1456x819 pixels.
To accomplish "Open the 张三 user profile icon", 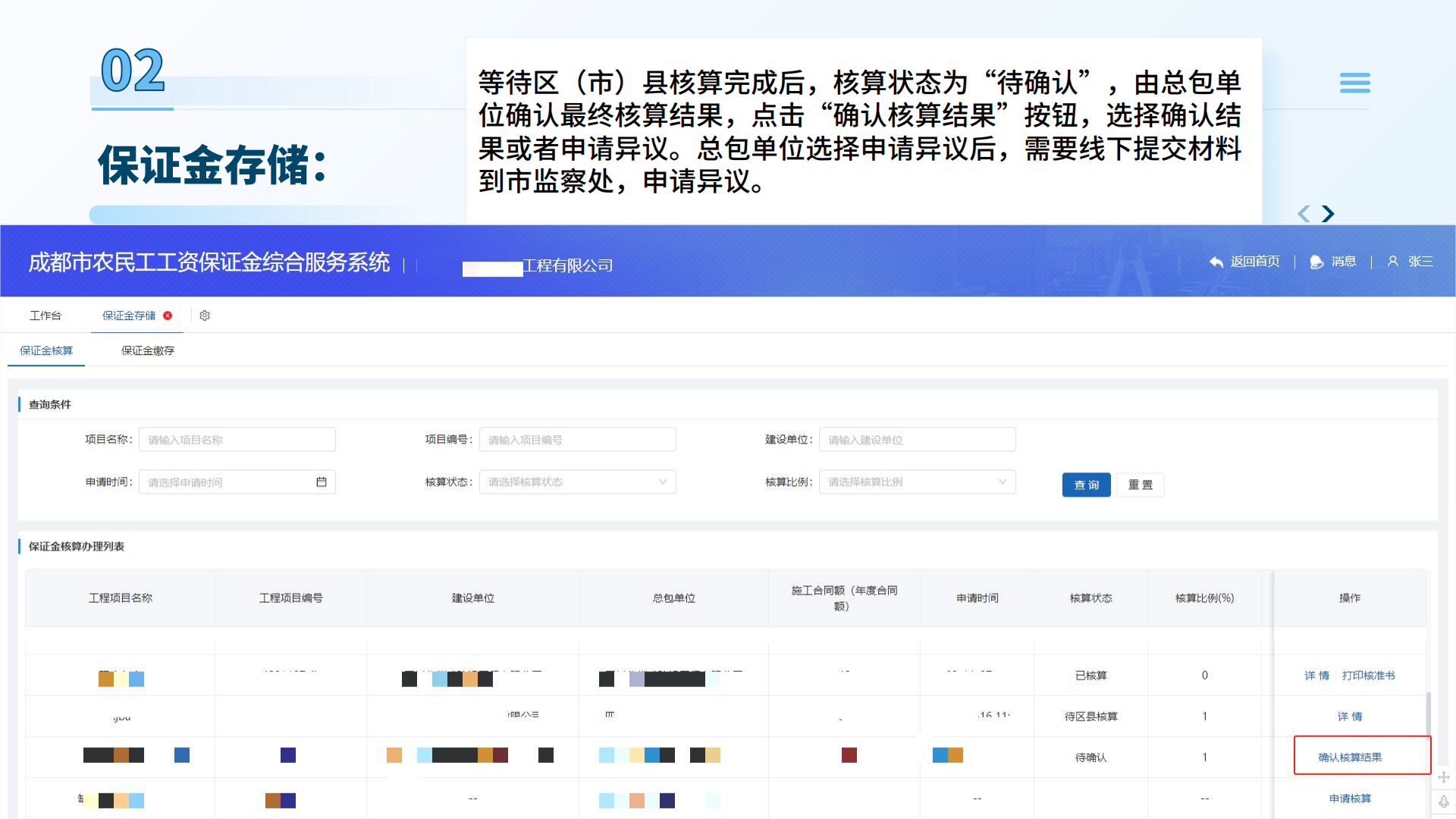I will point(1393,262).
